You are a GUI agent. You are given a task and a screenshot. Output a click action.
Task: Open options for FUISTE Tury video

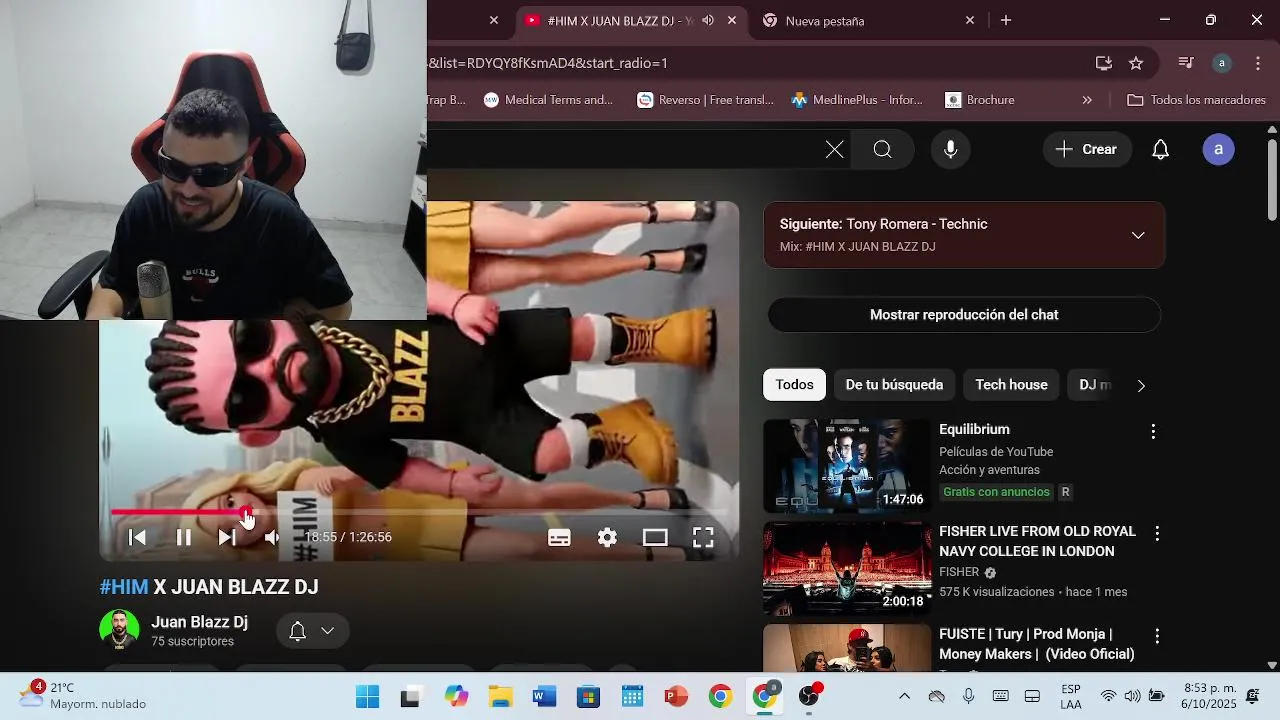pyautogui.click(x=1157, y=636)
